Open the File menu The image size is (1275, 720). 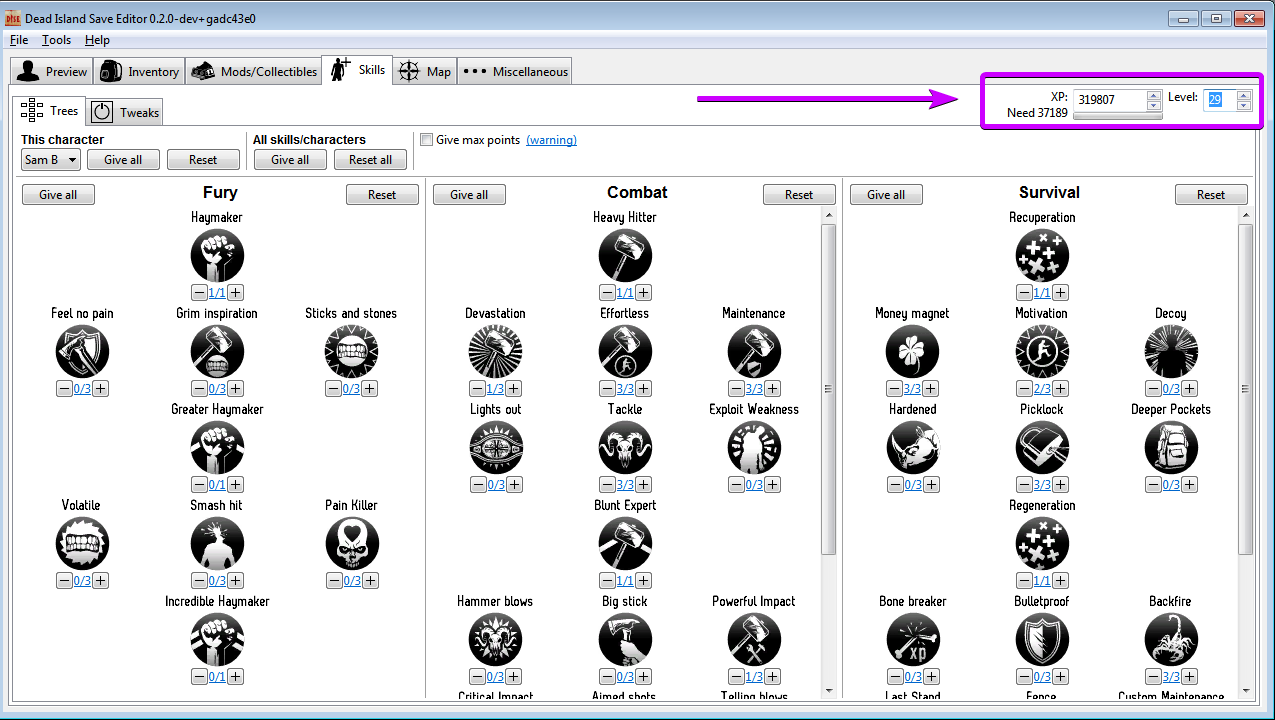[x=19, y=40]
